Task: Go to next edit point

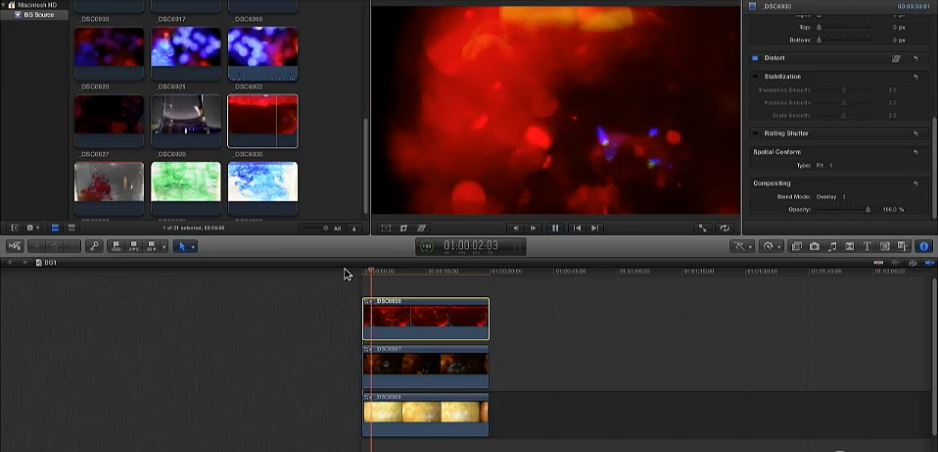Action: pyautogui.click(x=595, y=228)
